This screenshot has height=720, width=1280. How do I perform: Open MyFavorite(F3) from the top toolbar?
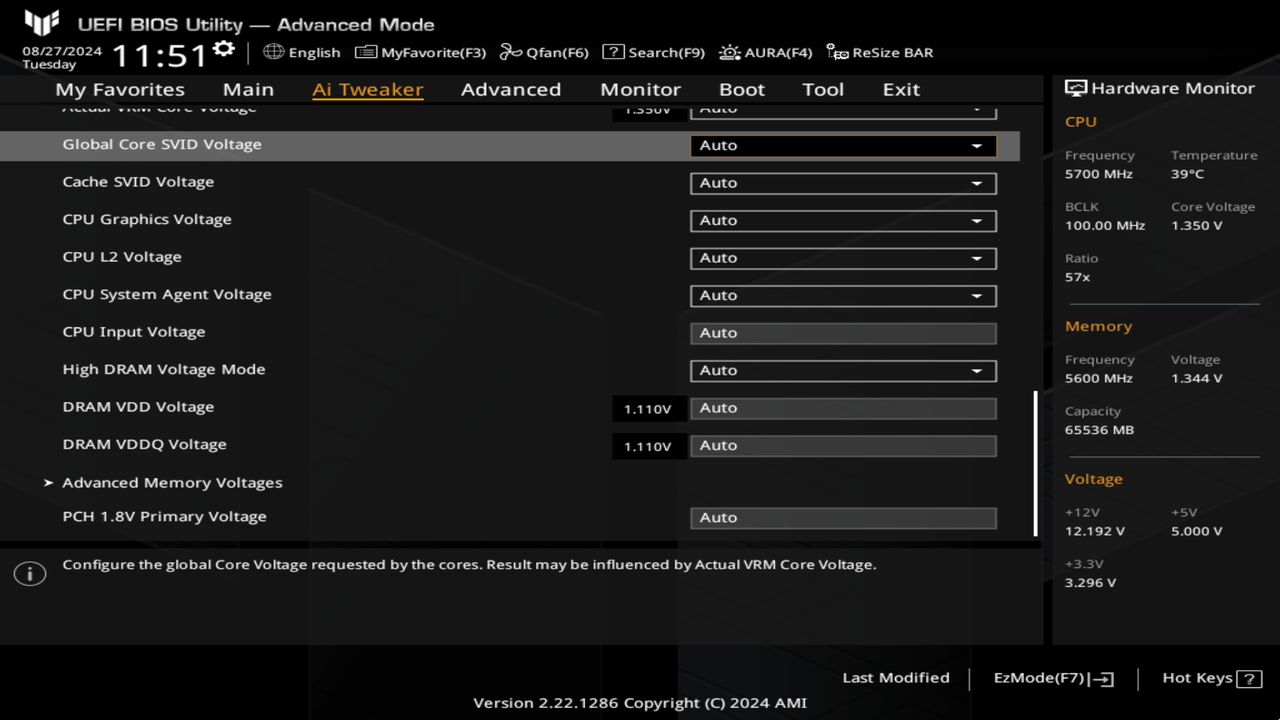click(421, 52)
